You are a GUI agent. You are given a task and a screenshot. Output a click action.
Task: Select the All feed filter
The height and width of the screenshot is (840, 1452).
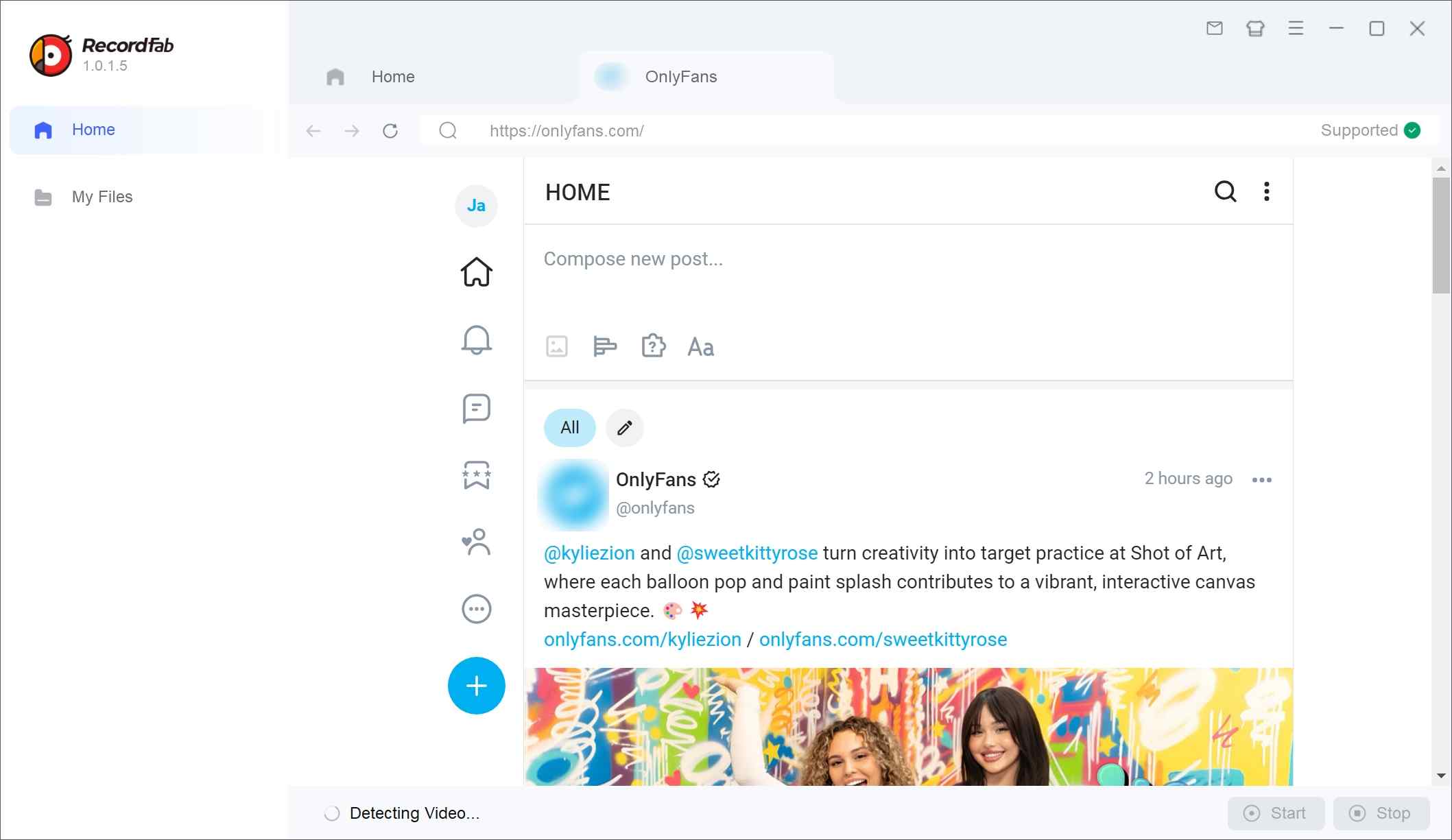click(x=569, y=427)
